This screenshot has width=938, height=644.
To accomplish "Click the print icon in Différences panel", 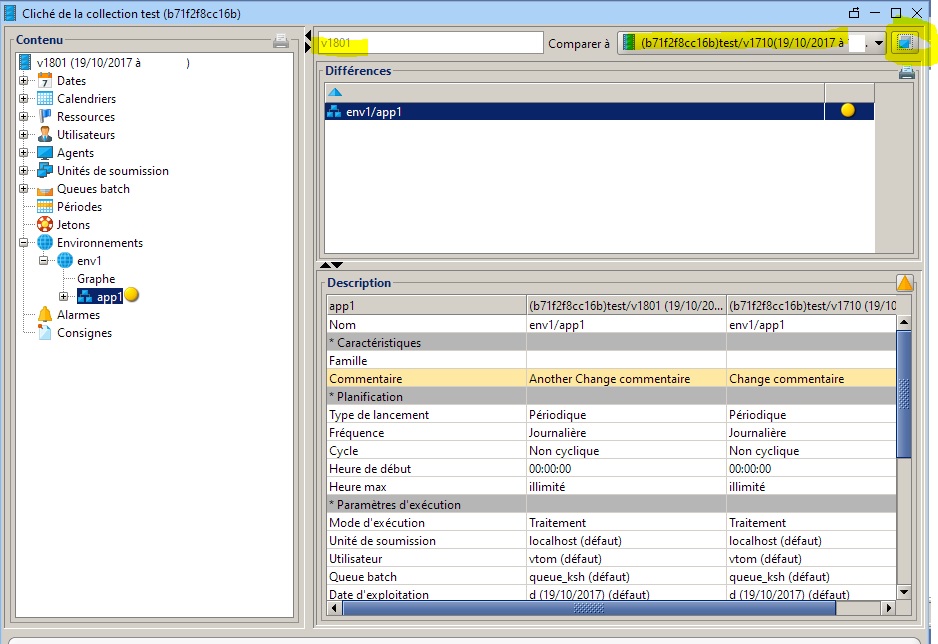I will coord(906,72).
